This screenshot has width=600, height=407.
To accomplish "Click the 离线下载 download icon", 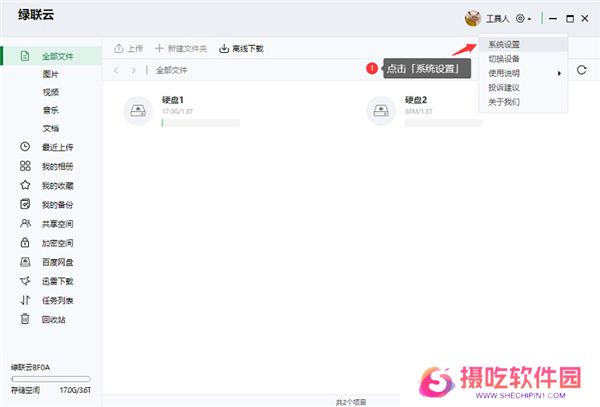I will coord(224,49).
